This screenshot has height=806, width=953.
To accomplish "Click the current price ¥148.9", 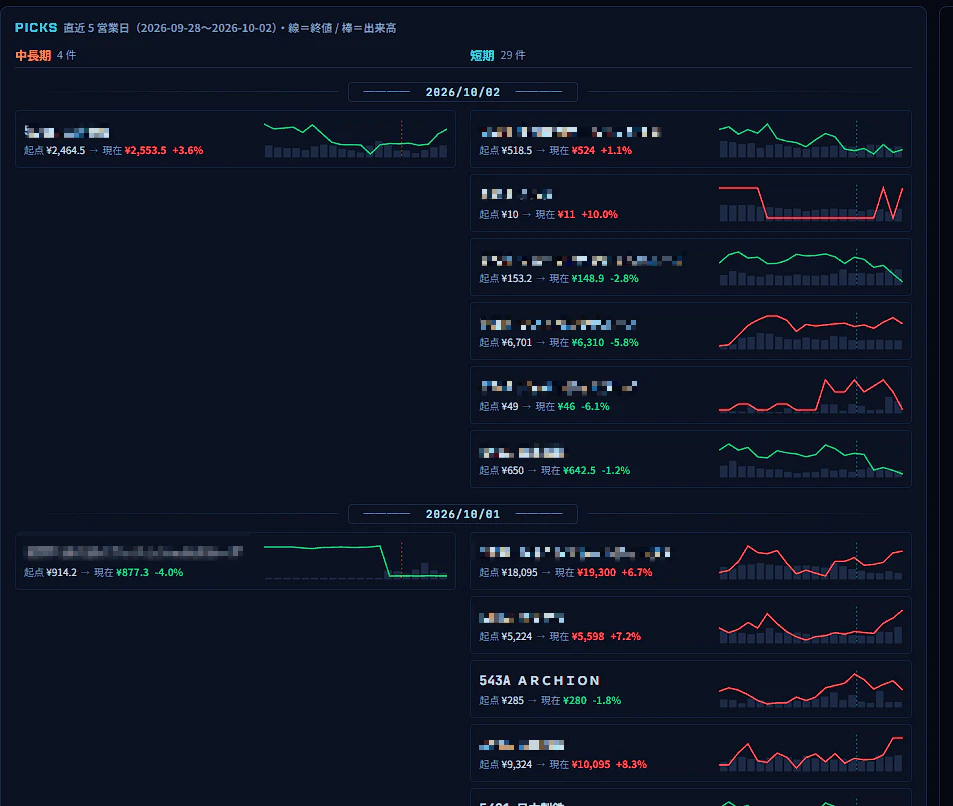I will click(588, 278).
